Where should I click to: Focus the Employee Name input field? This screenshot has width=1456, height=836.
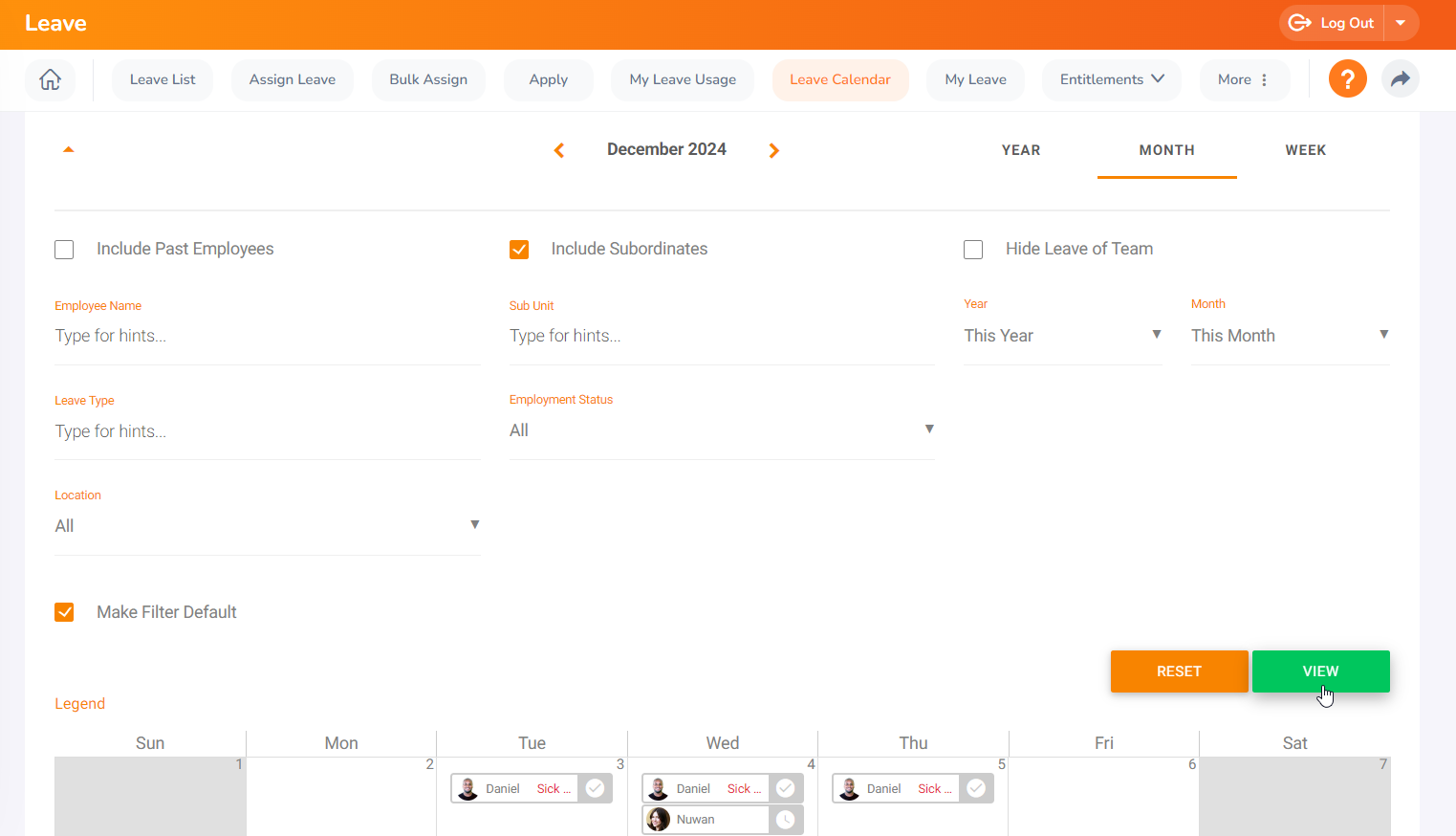point(268,336)
